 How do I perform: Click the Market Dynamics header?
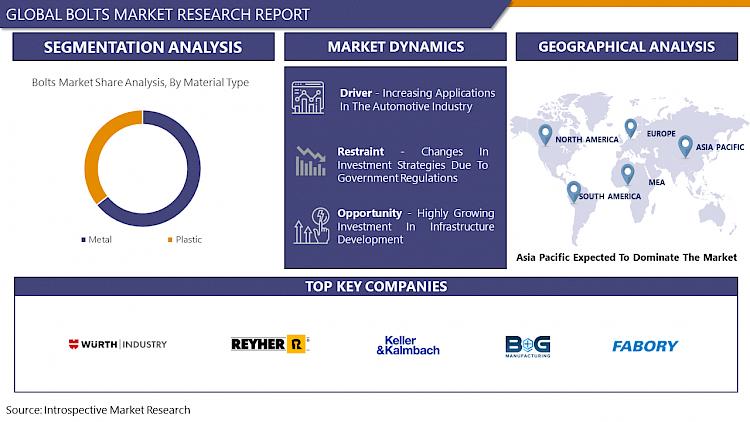395,46
